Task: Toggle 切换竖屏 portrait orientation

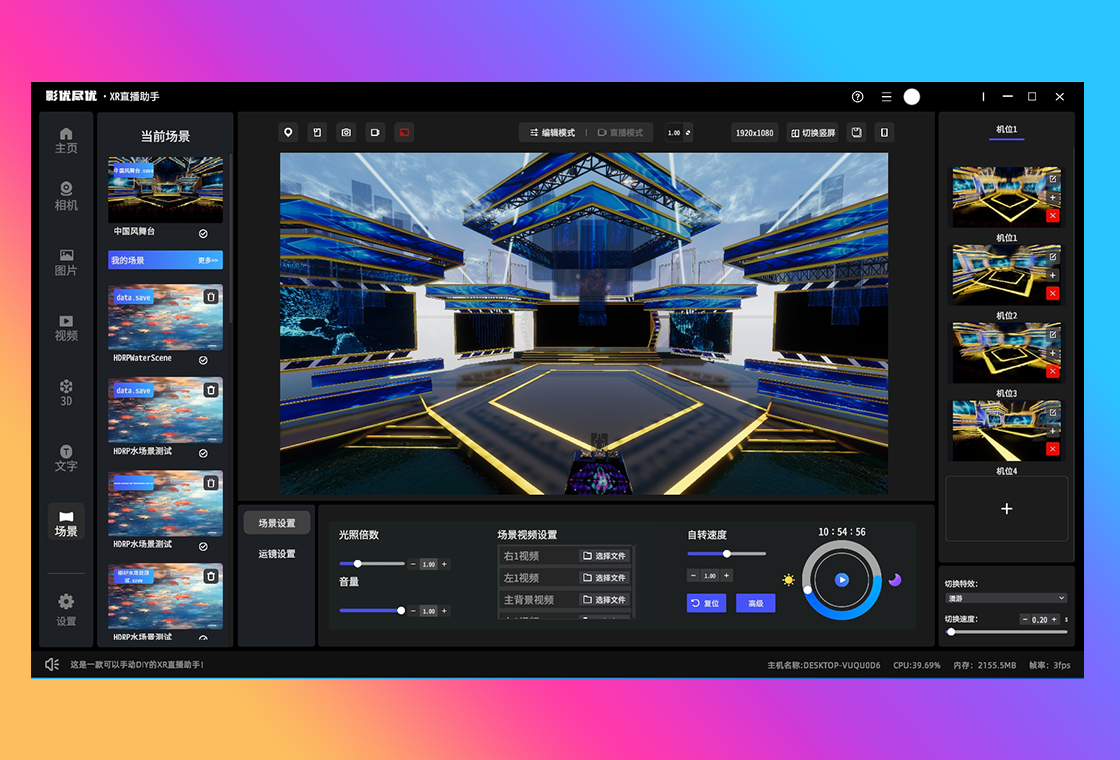Action: coord(813,133)
